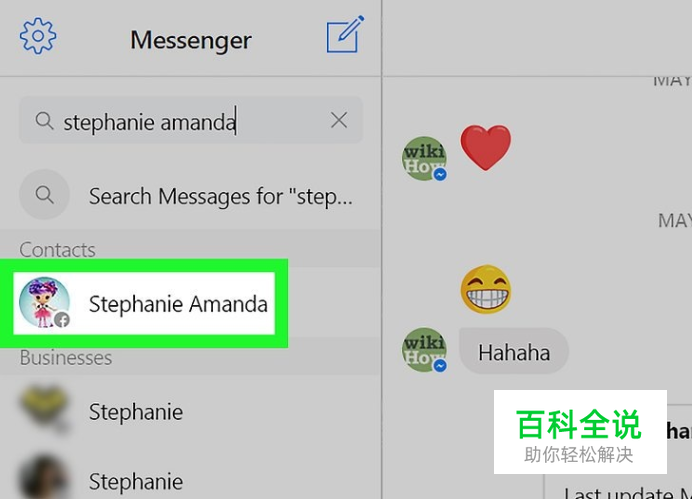Image resolution: width=692 pixels, height=499 pixels.
Task: Start a new message with compose icon
Action: 345,34
